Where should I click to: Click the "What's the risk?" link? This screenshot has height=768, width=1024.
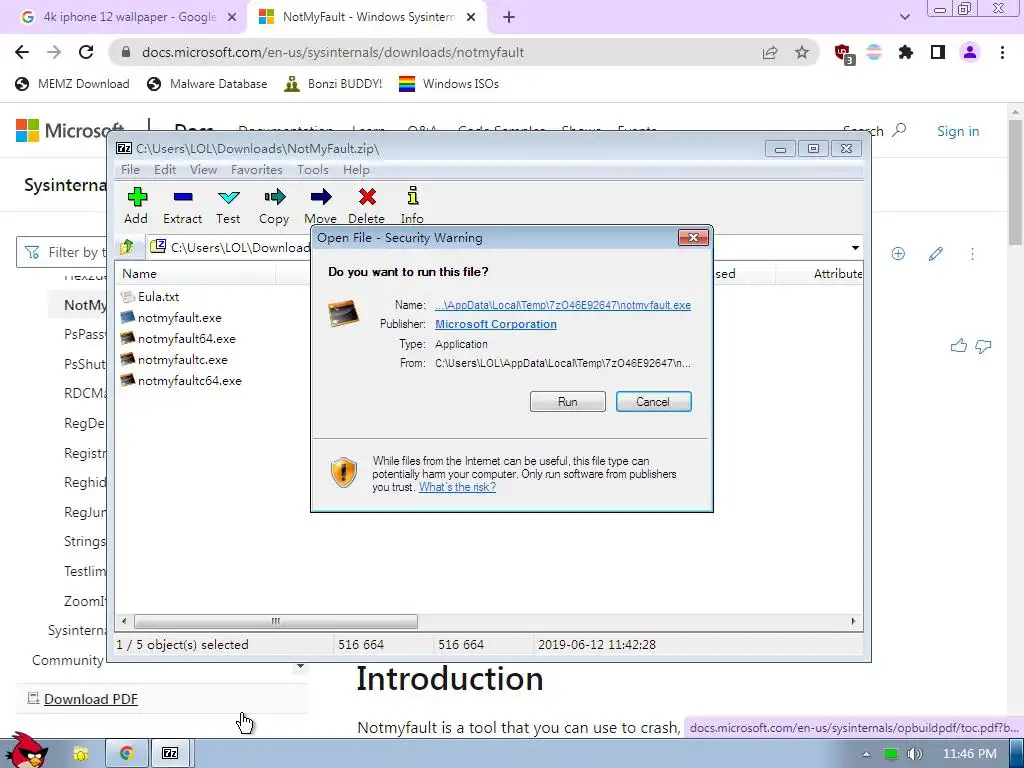point(457,487)
